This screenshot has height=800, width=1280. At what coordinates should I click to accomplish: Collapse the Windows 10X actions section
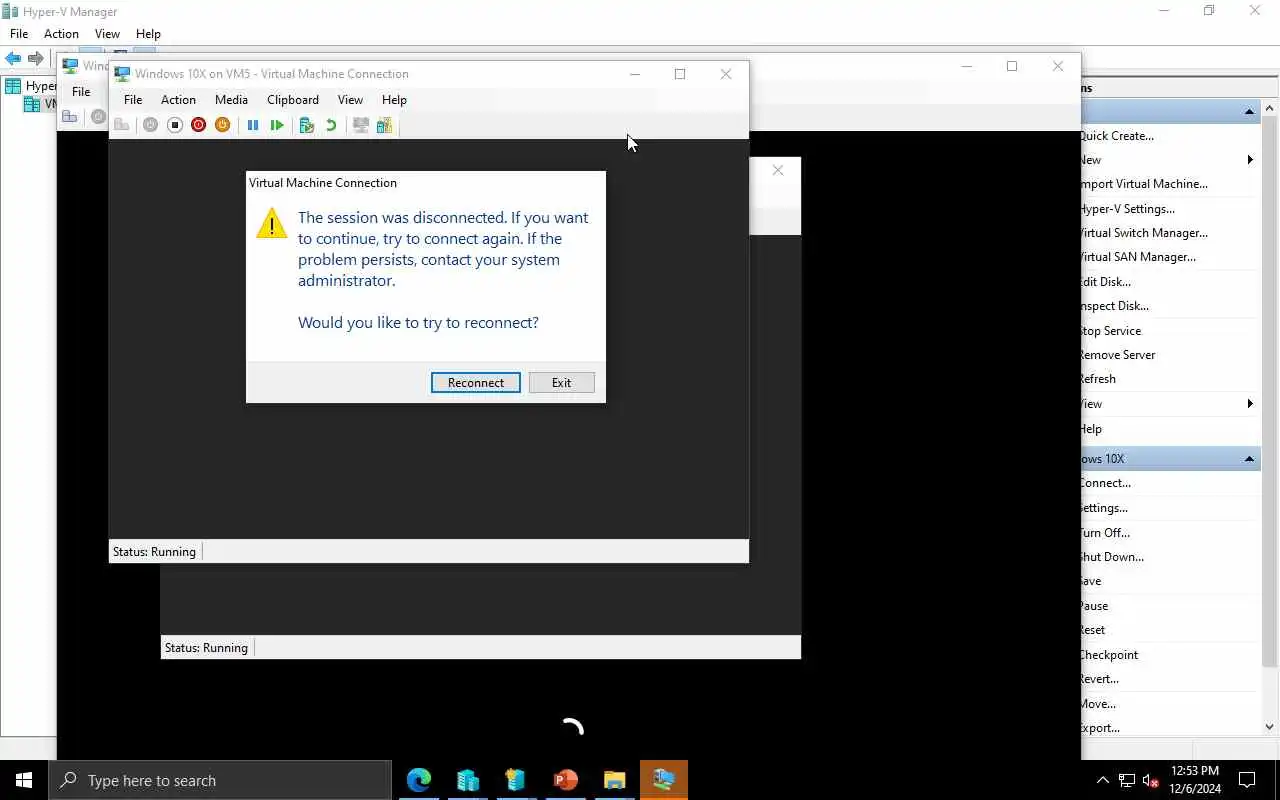(x=1250, y=459)
